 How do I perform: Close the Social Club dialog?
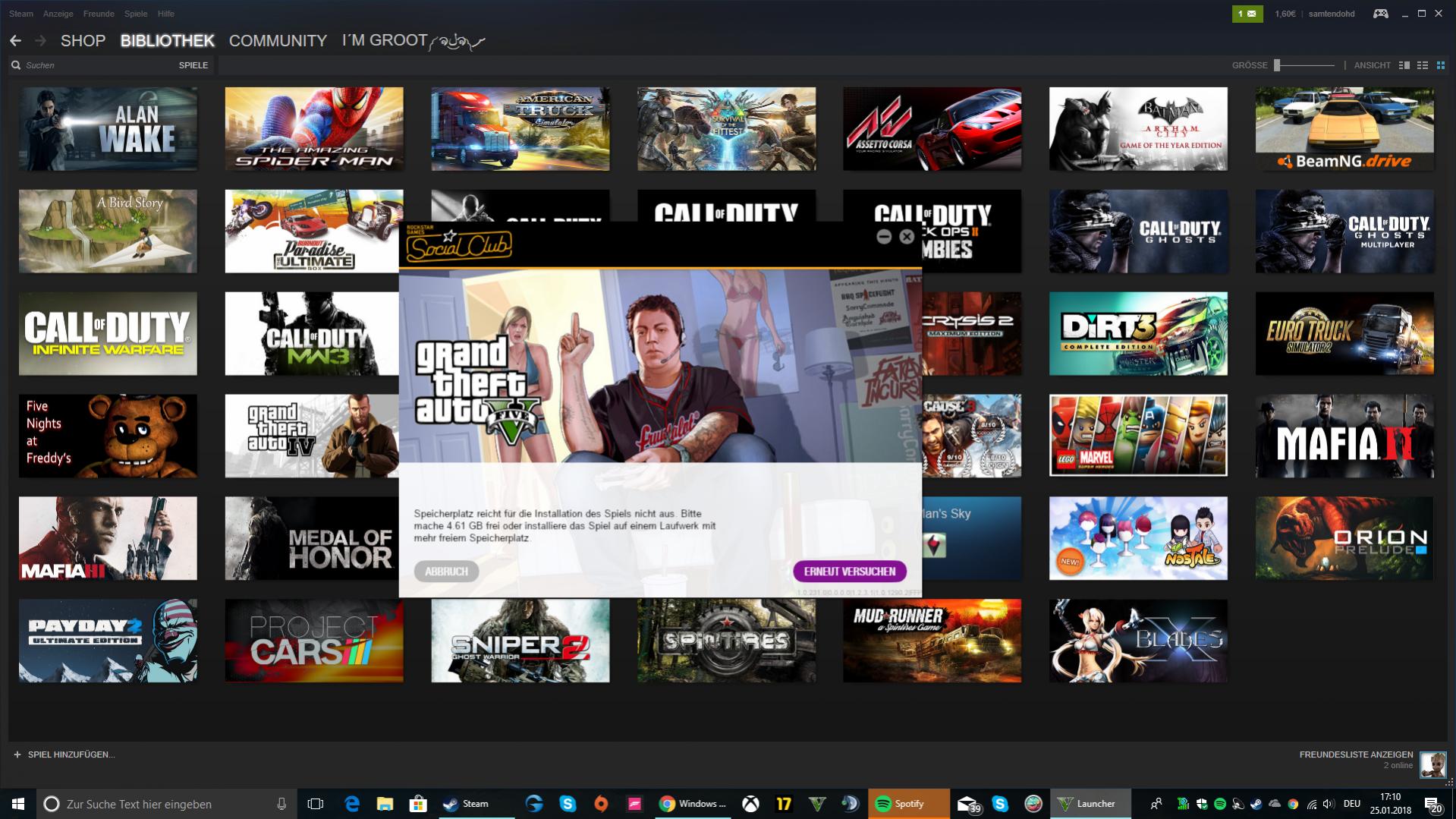click(907, 237)
